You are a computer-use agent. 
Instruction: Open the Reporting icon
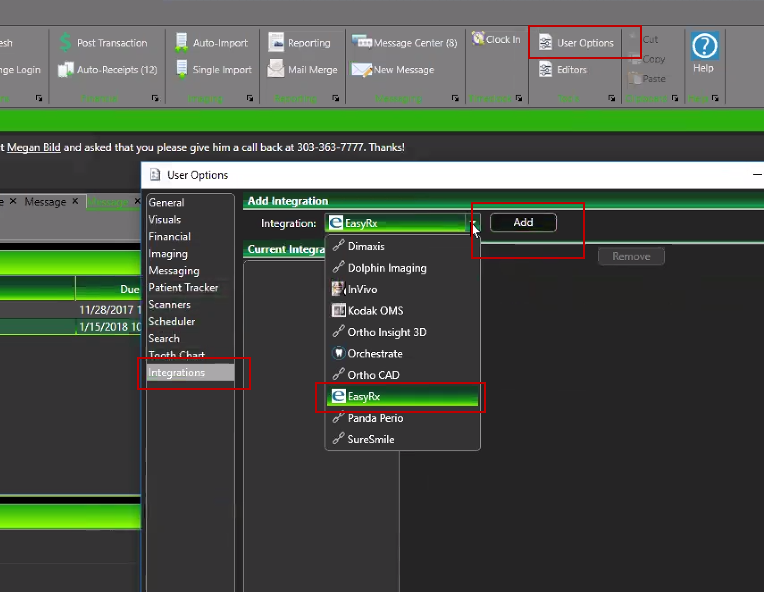point(276,42)
